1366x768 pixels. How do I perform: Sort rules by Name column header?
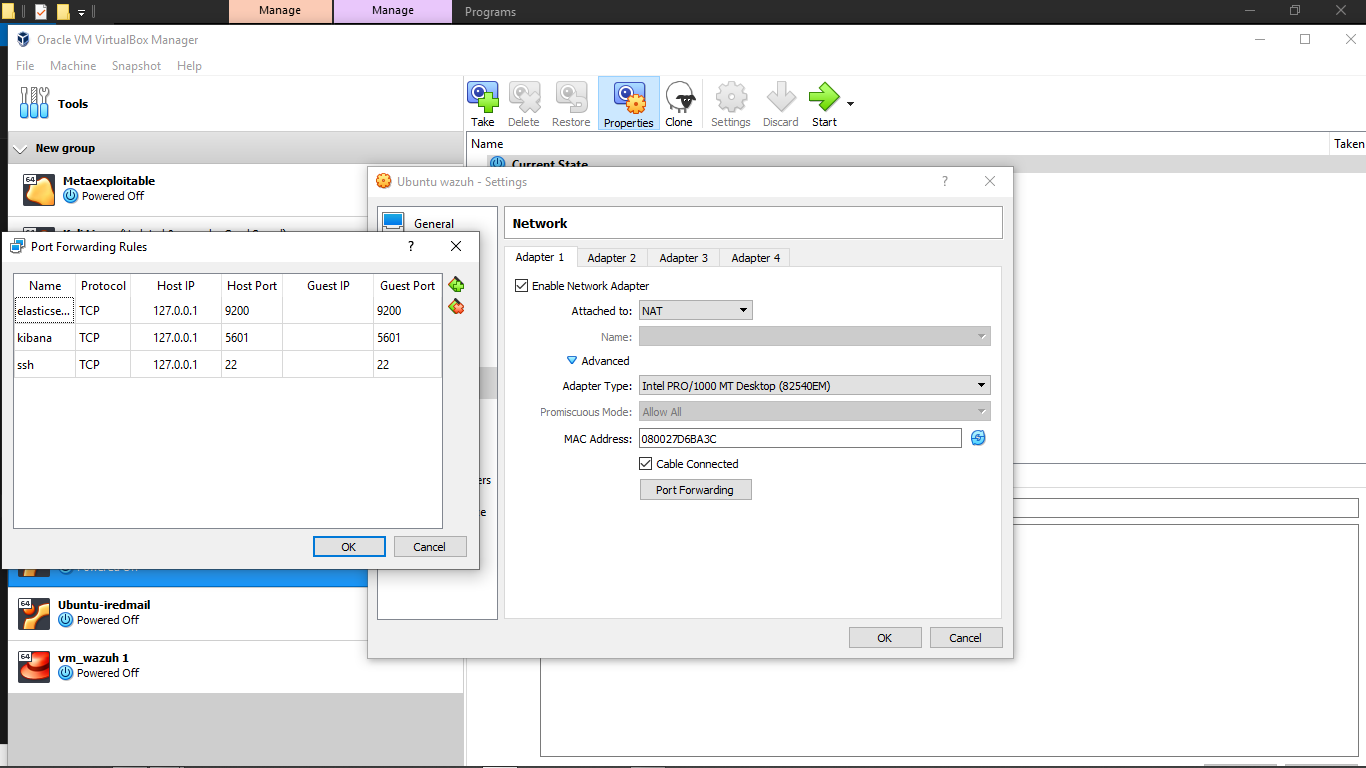pos(45,286)
